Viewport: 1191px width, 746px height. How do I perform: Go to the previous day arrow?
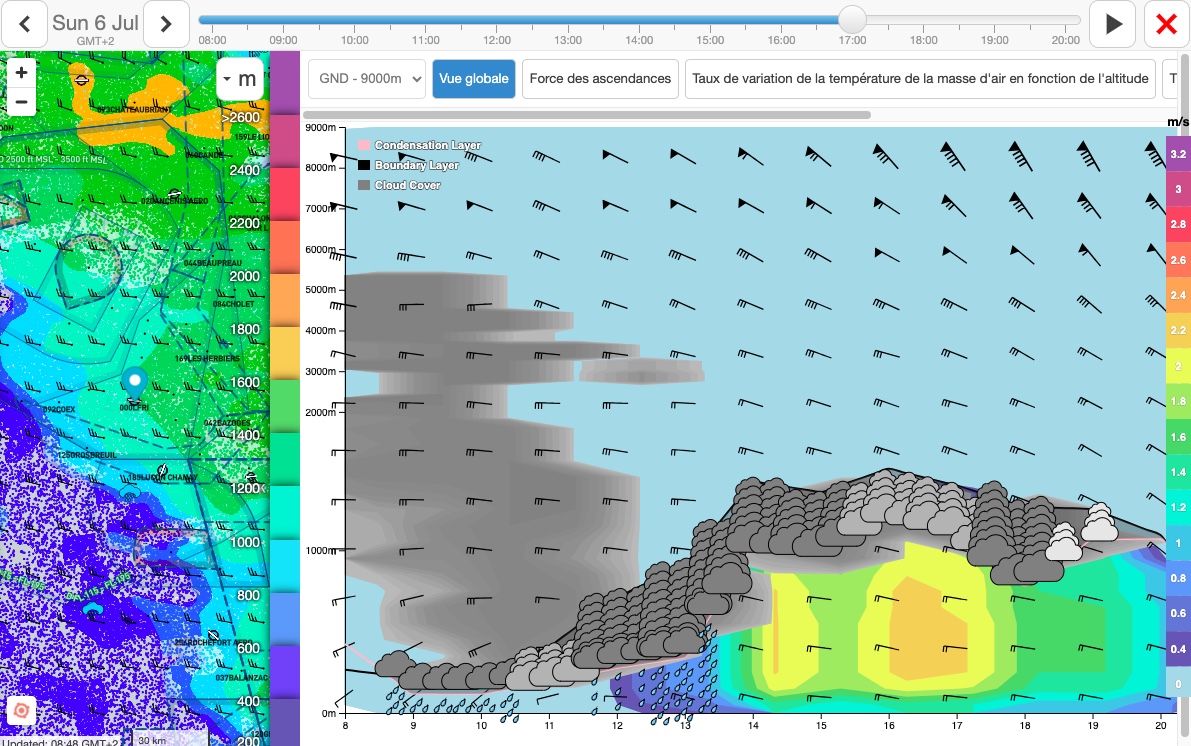tap(23, 24)
